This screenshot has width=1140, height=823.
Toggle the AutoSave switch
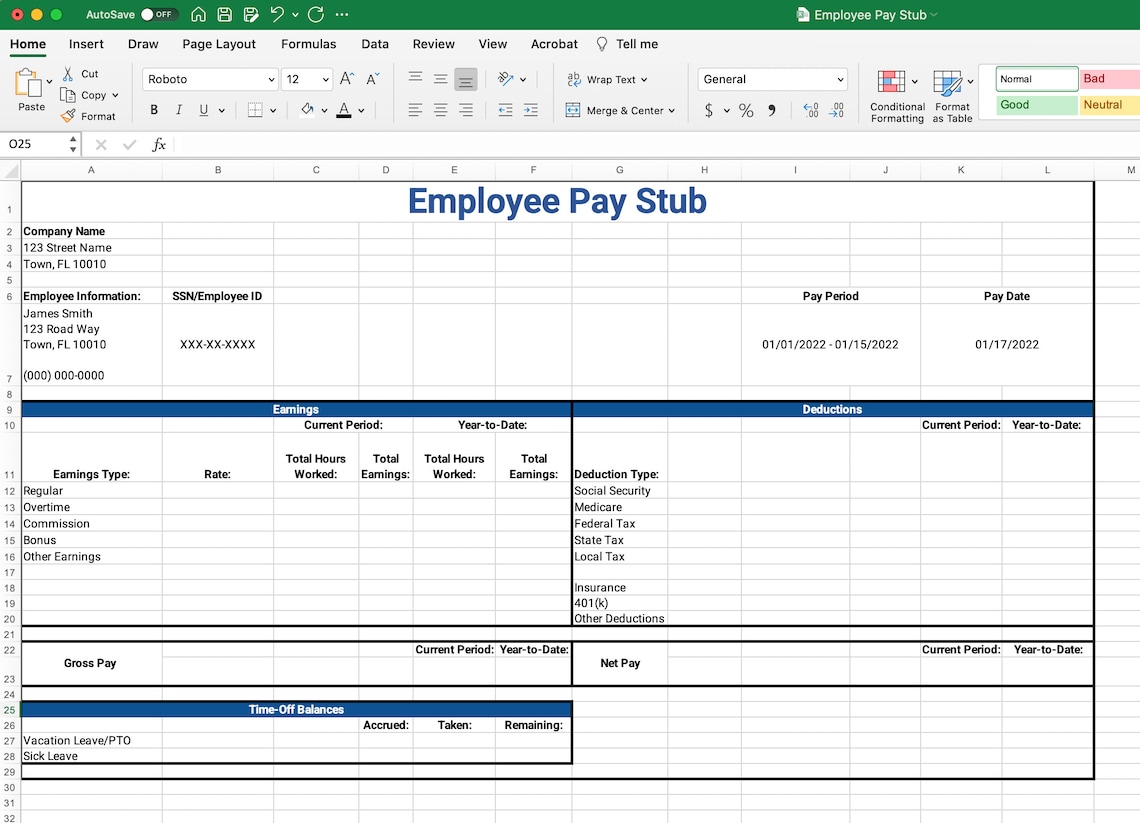(158, 15)
